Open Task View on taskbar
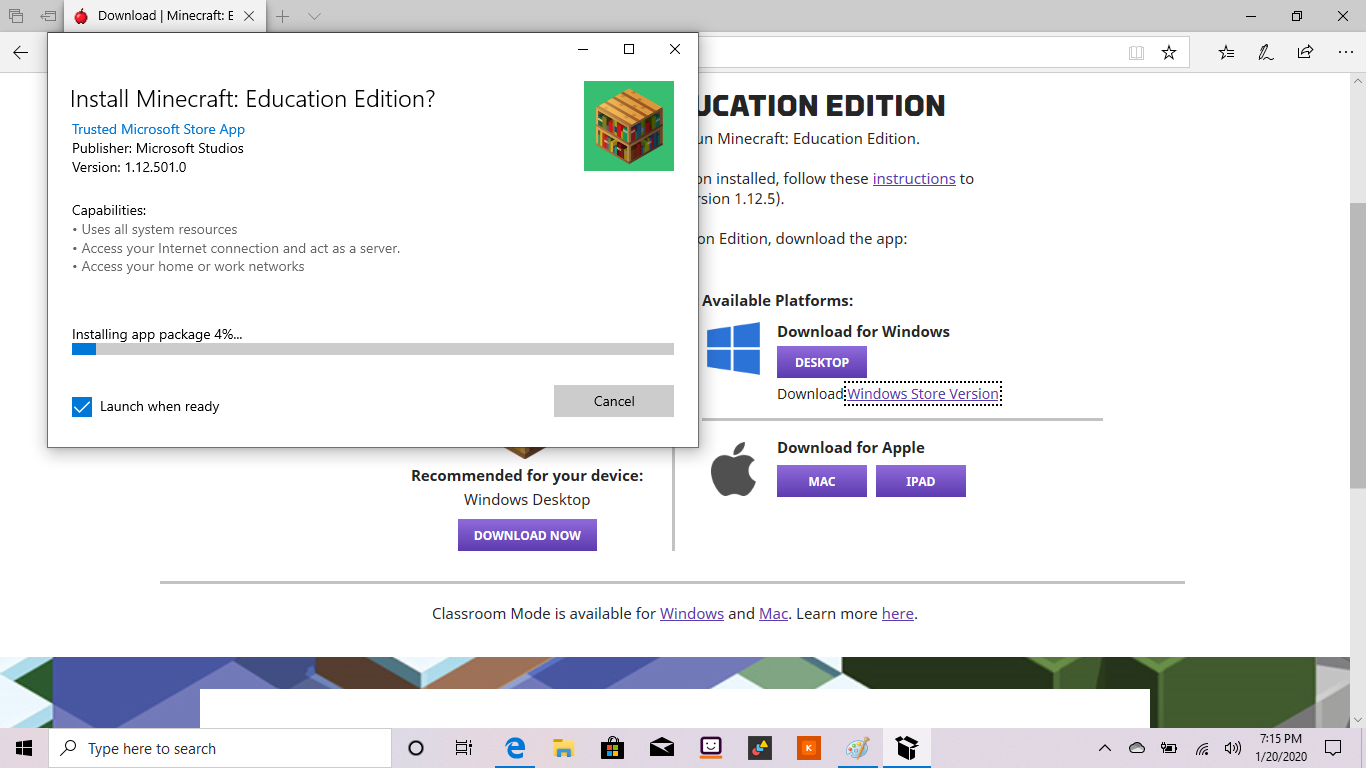1366x768 pixels. pos(464,748)
